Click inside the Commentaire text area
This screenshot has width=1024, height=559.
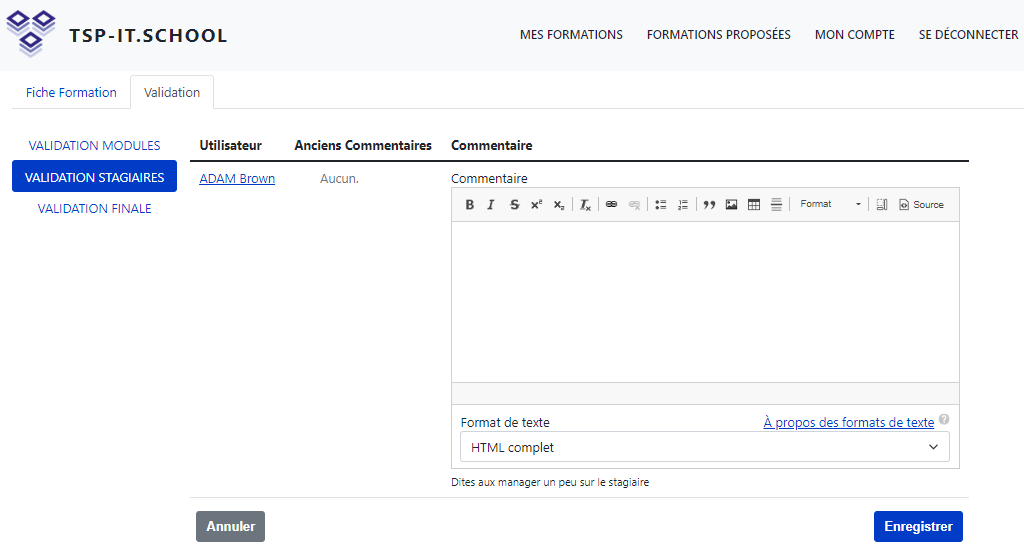click(705, 302)
